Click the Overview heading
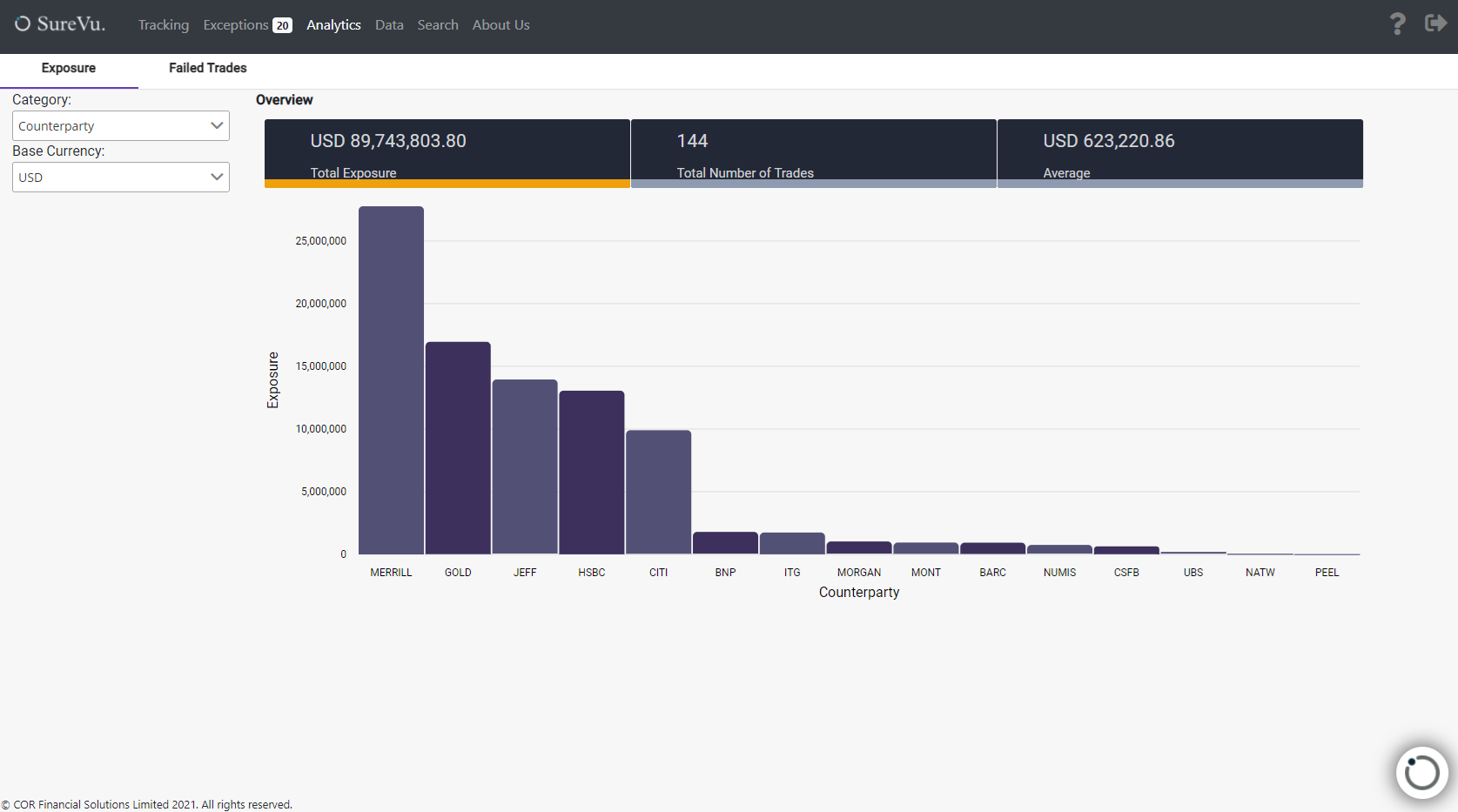The height and width of the screenshot is (812, 1458). (x=285, y=100)
